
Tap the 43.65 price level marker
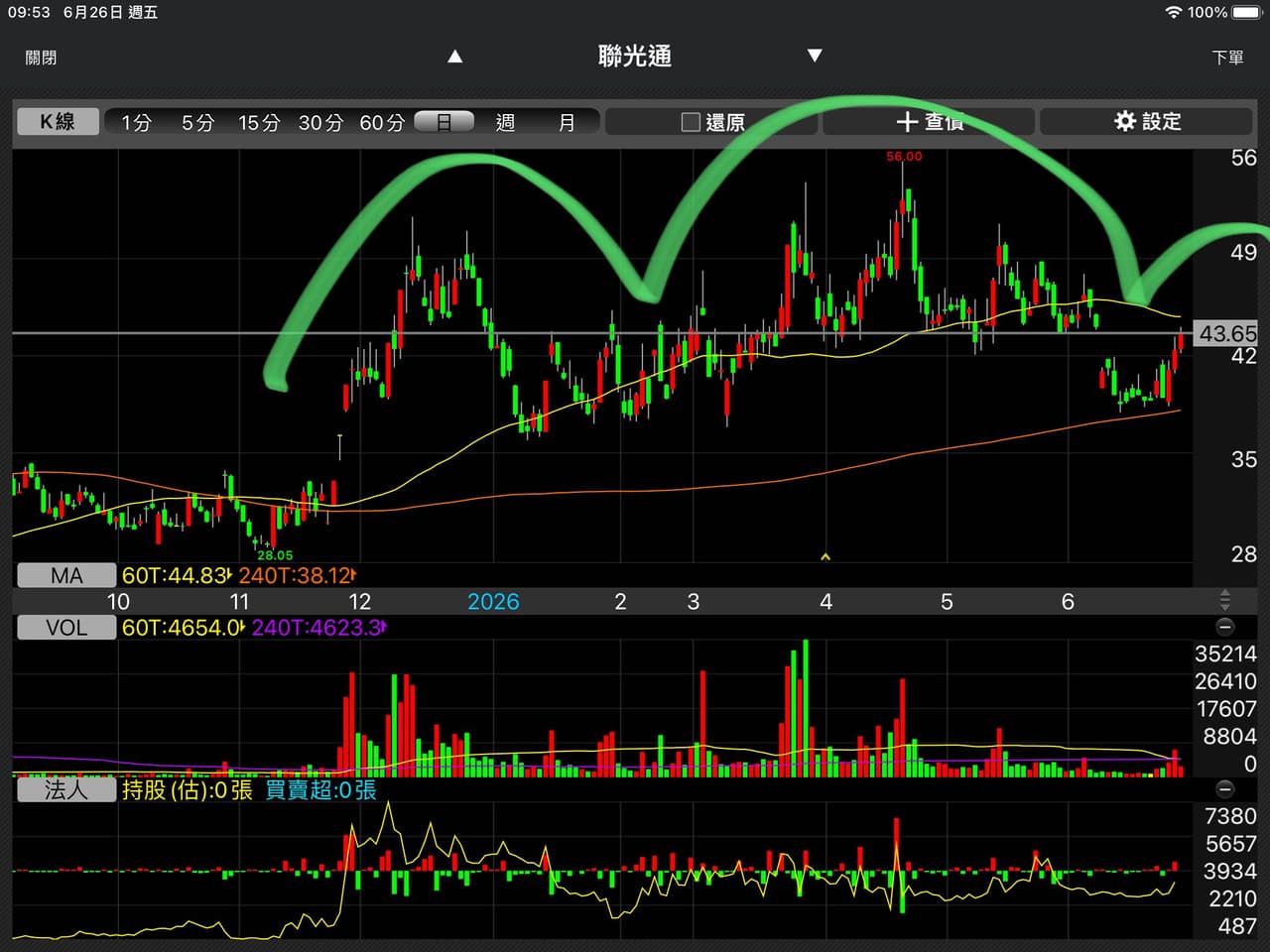click(x=1226, y=333)
